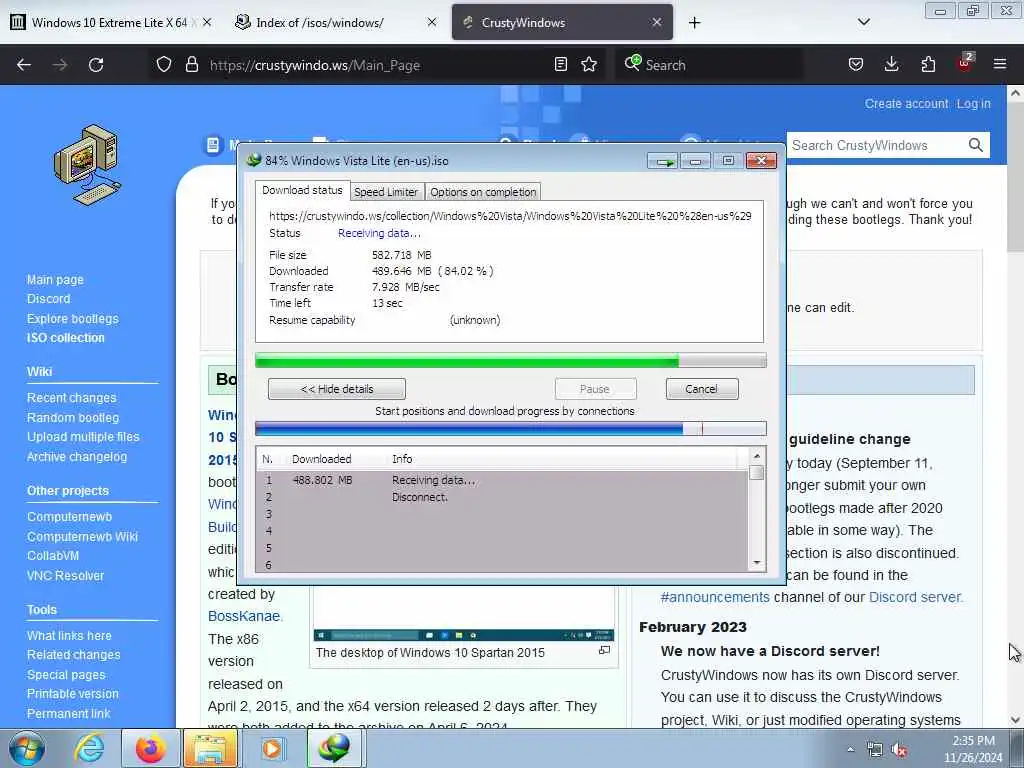Open the Options on completion tab

coord(483,192)
